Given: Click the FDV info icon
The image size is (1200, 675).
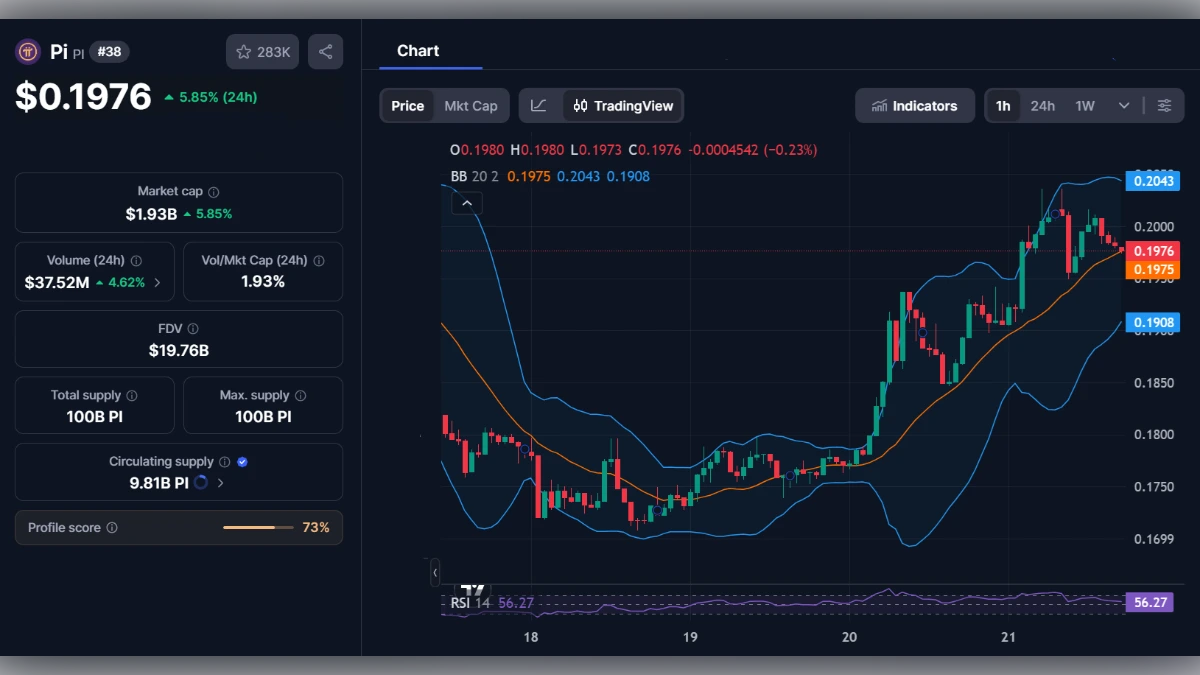Looking at the screenshot, I should pos(193,329).
